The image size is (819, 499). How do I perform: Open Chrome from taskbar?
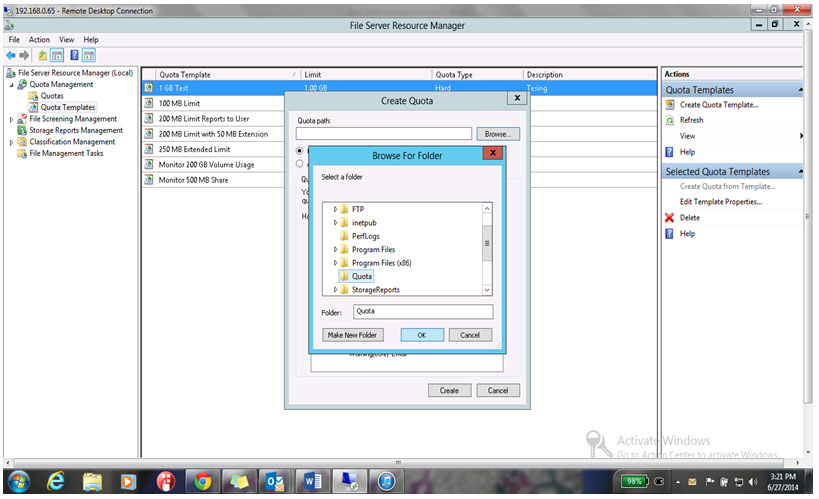(203, 481)
